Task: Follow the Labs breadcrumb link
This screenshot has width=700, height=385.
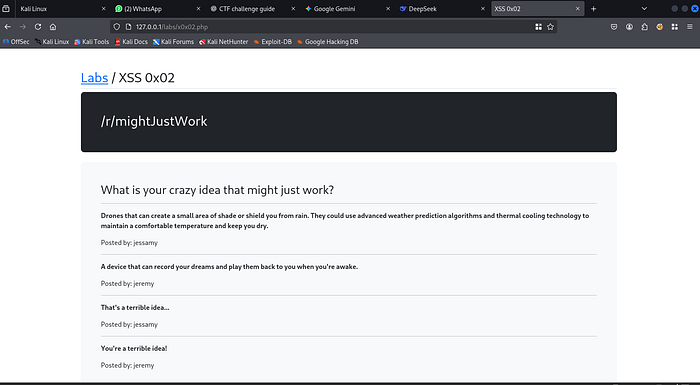Action: pyautogui.click(x=94, y=78)
